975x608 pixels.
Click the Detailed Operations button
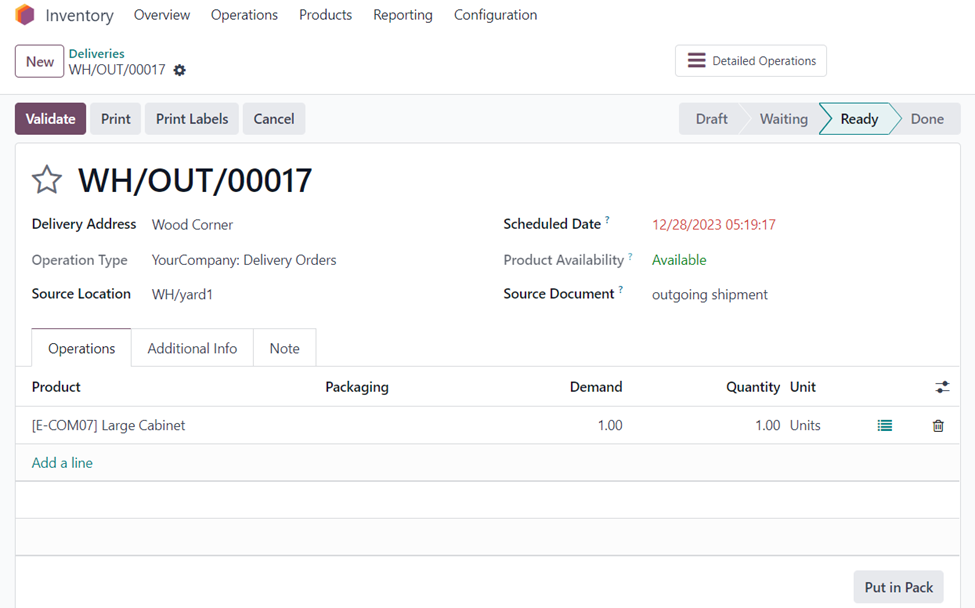[751, 61]
